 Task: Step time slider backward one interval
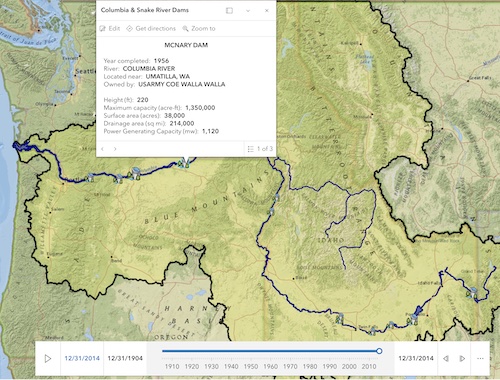(446, 359)
